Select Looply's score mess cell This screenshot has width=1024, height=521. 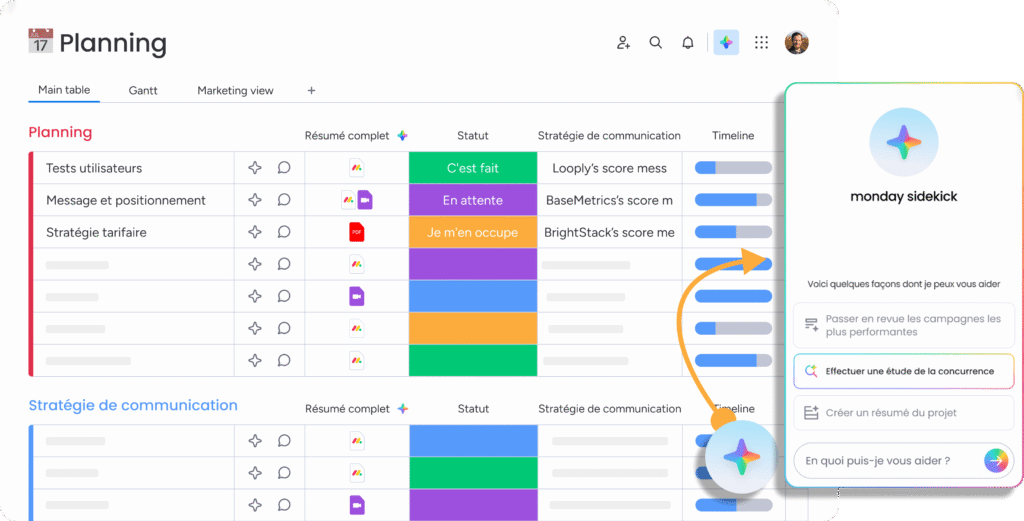pos(609,168)
